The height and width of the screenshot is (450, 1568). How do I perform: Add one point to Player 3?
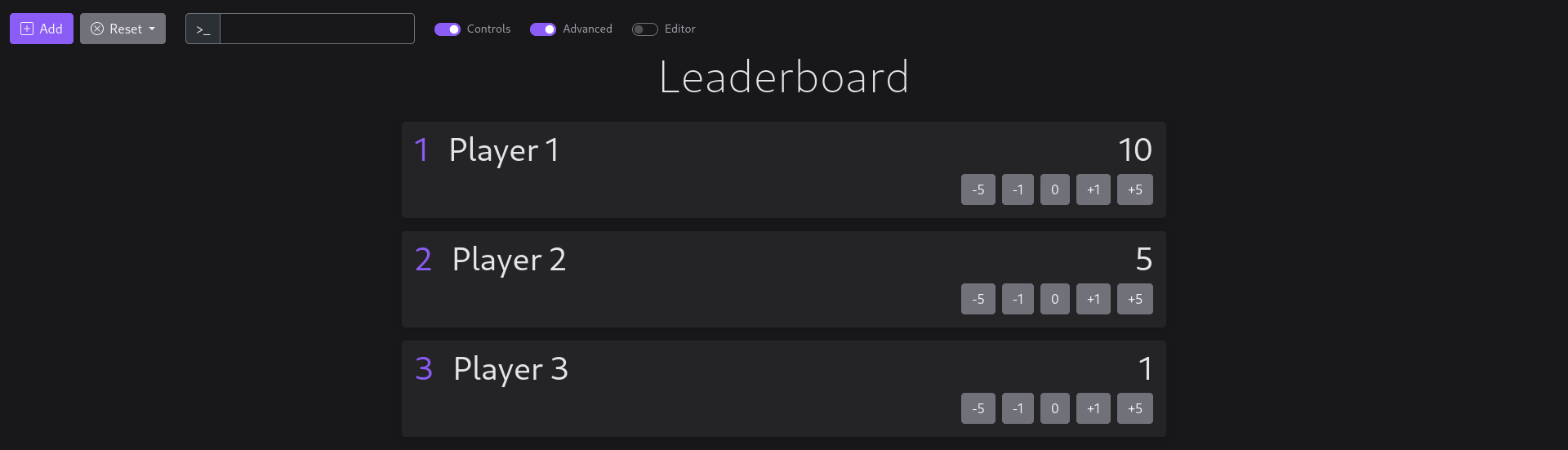(x=1093, y=408)
